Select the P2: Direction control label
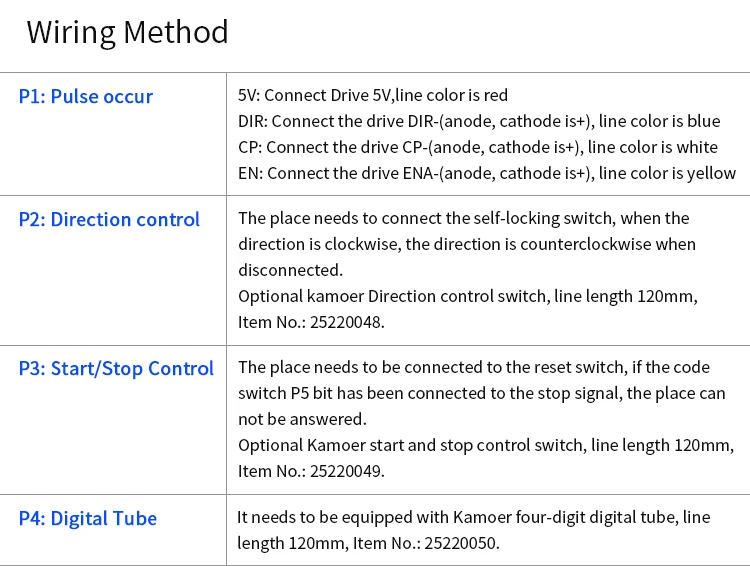Viewport: 750px width, 566px height. (x=109, y=219)
